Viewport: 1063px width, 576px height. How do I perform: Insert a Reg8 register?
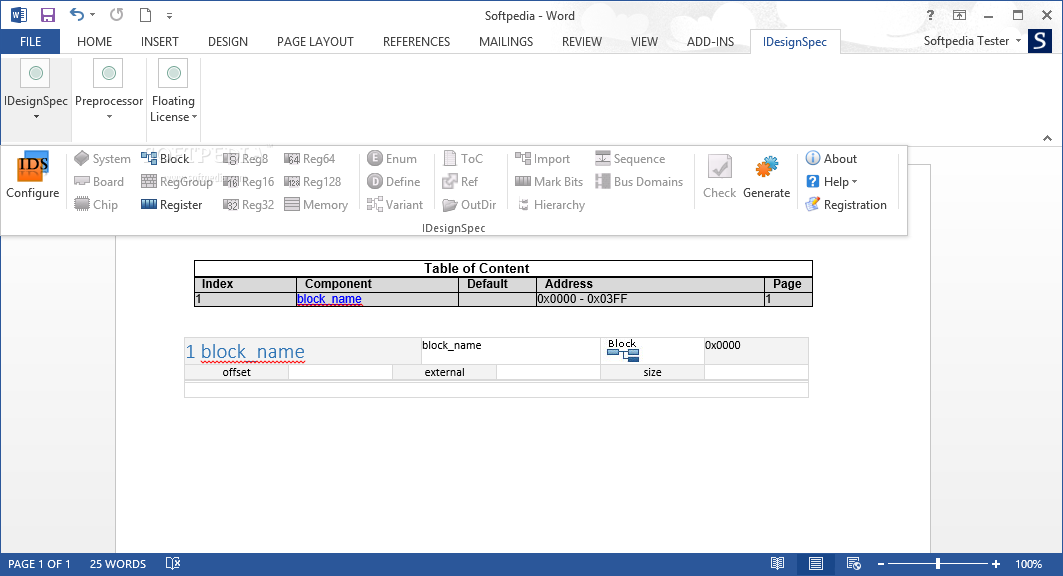pyautogui.click(x=245, y=159)
